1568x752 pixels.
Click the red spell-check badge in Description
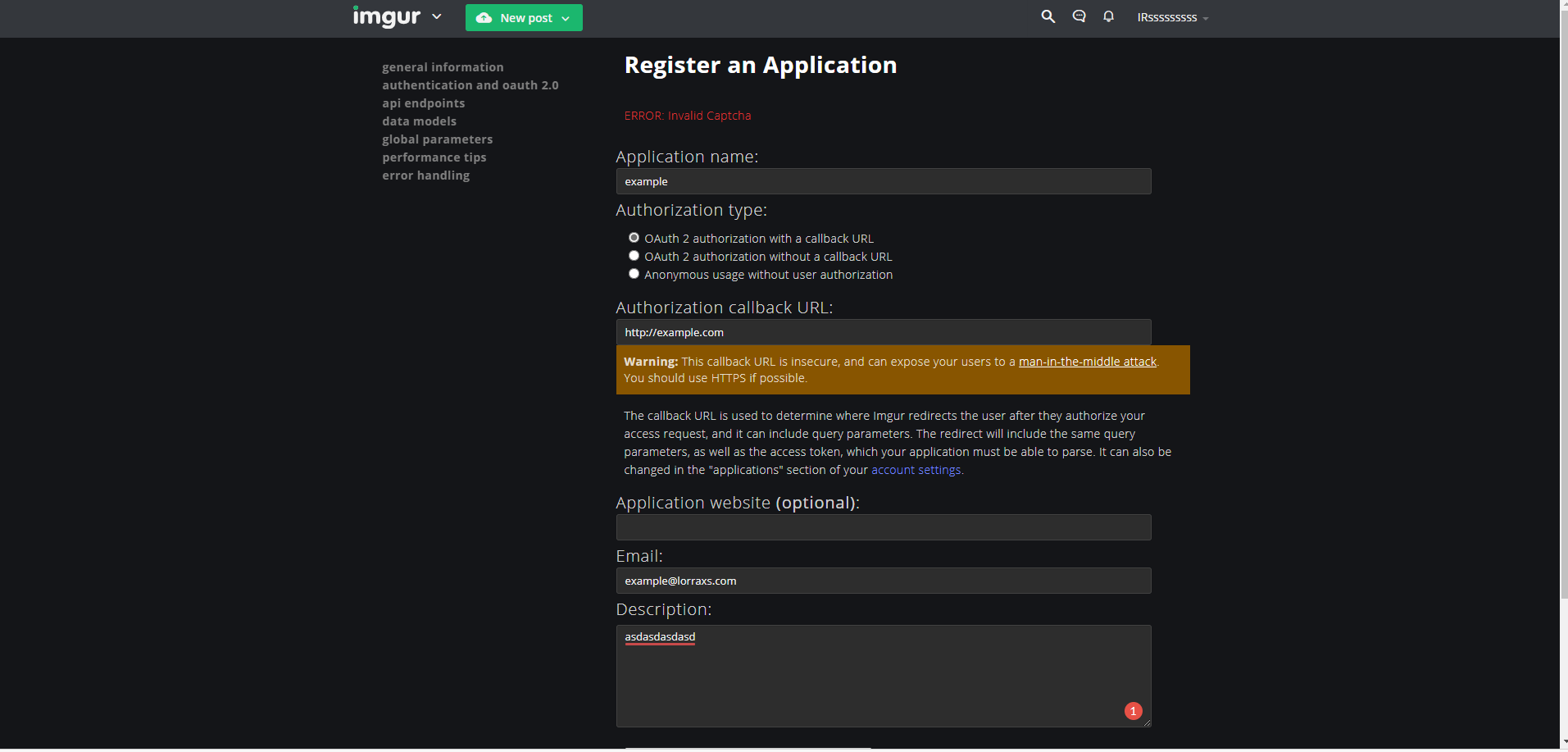[x=1133, y=711]
